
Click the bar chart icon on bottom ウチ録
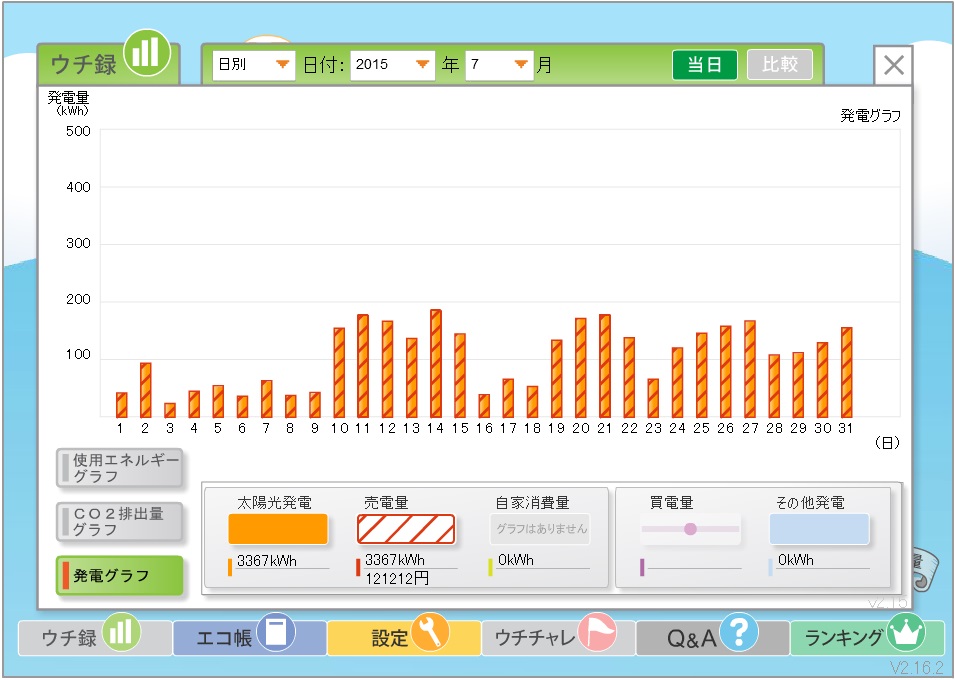(121, 632)
